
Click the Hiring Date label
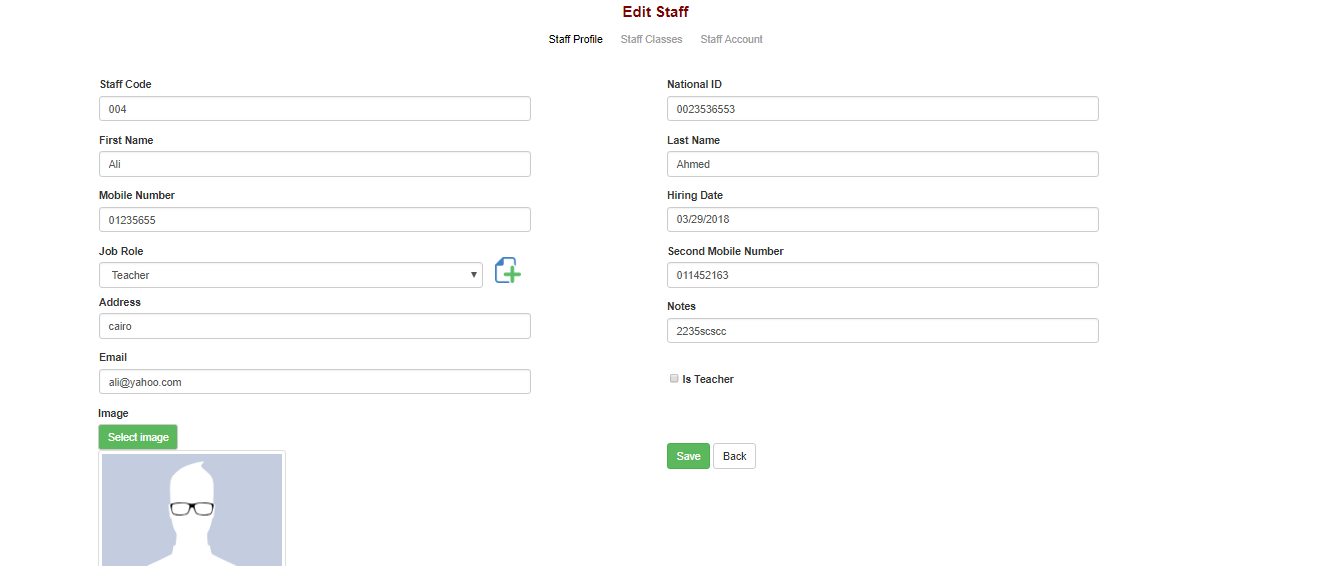[695, 195]
